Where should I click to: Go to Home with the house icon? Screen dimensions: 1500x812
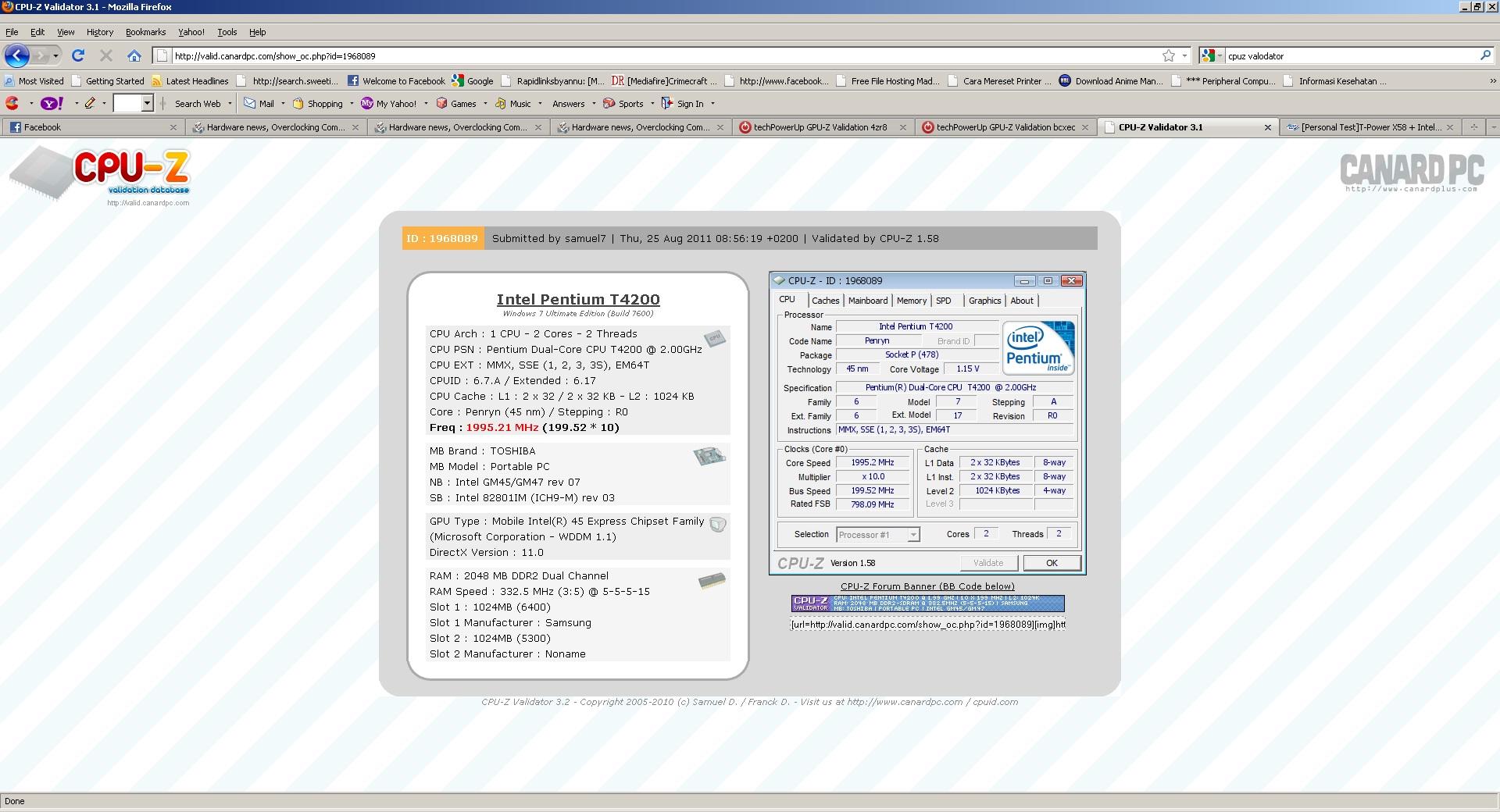click(134, 55)
